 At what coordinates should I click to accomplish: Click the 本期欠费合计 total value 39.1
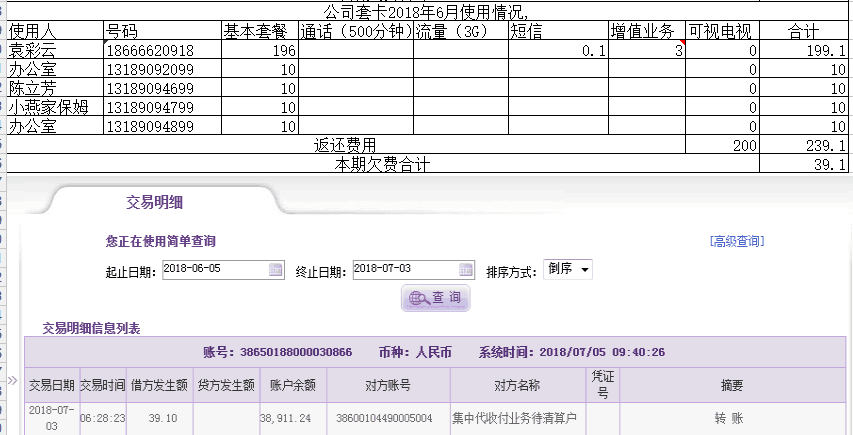click(805, 164)
